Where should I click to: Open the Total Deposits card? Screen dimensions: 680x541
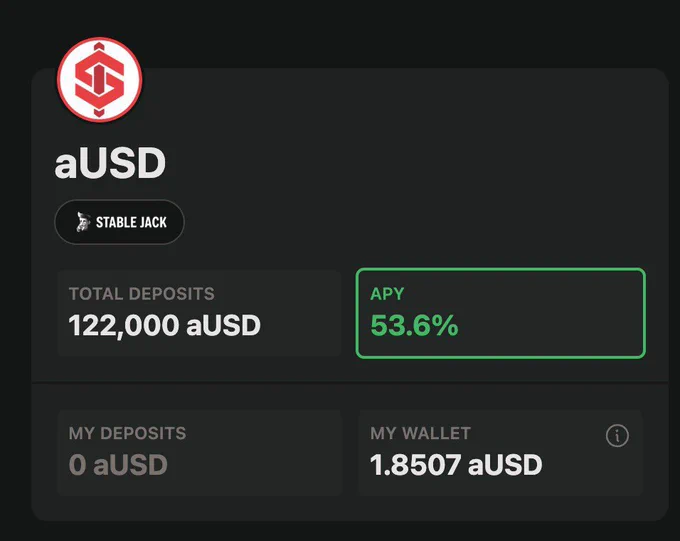point(199,313)
